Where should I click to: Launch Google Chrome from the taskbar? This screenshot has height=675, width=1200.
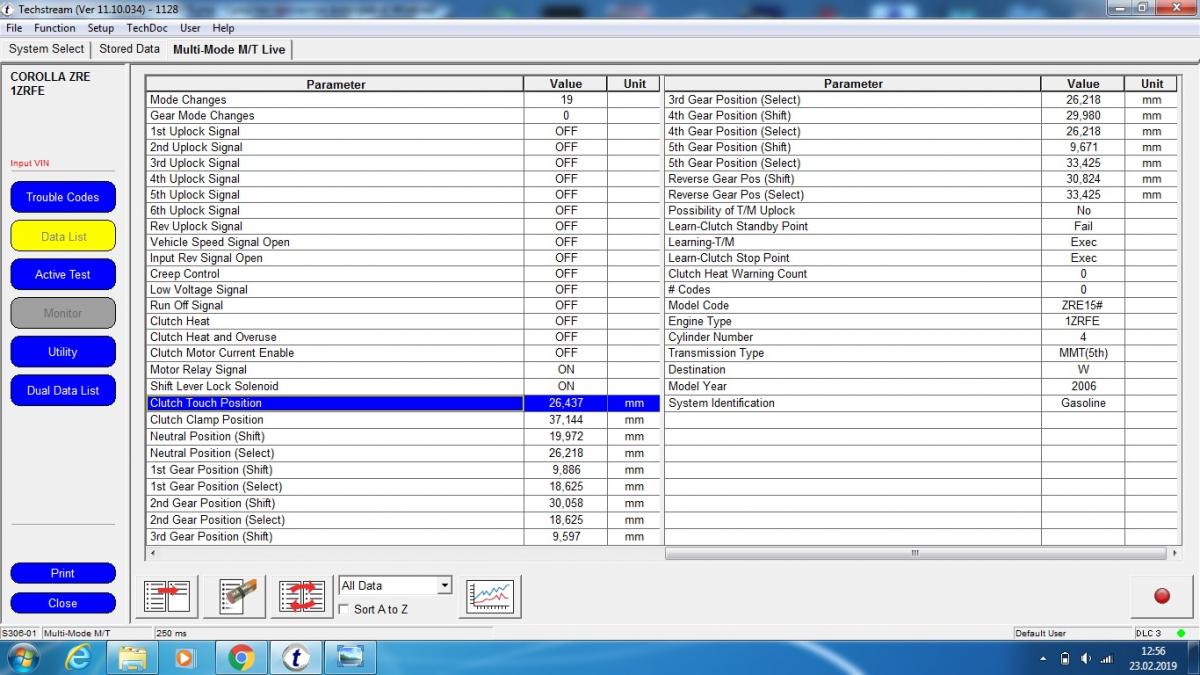click(240, 658)
